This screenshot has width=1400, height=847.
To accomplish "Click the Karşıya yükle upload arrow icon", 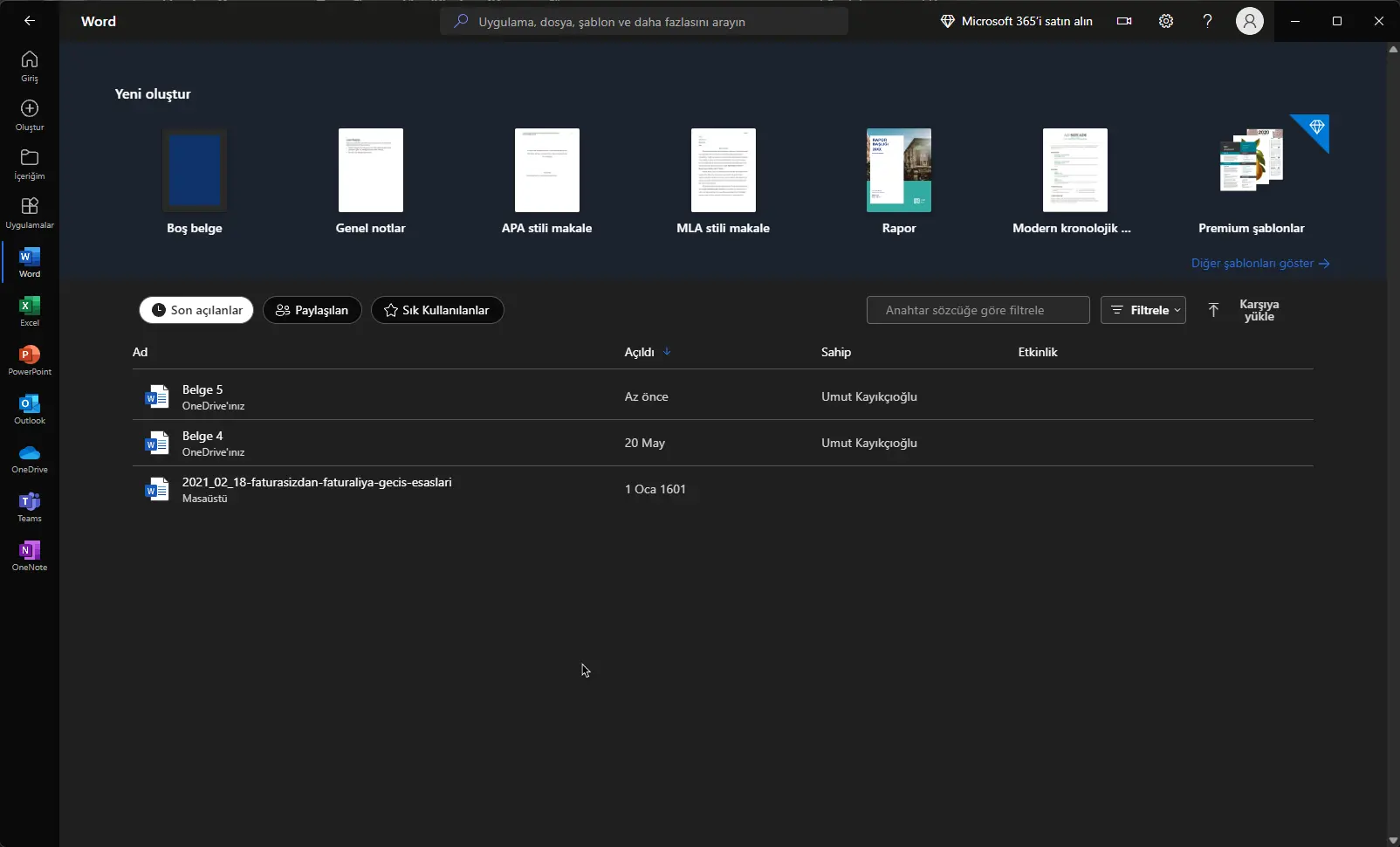I will point(1213,310).
